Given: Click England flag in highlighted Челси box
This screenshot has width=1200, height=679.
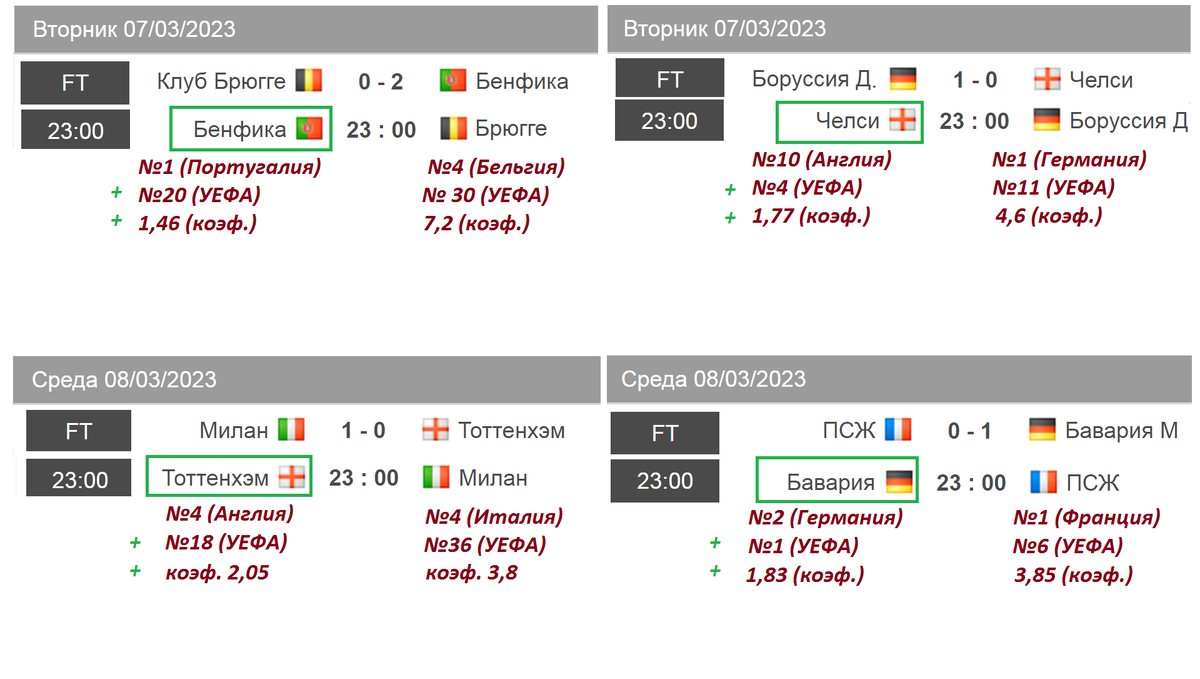Looking at the screenshot, I should point(902,121).
